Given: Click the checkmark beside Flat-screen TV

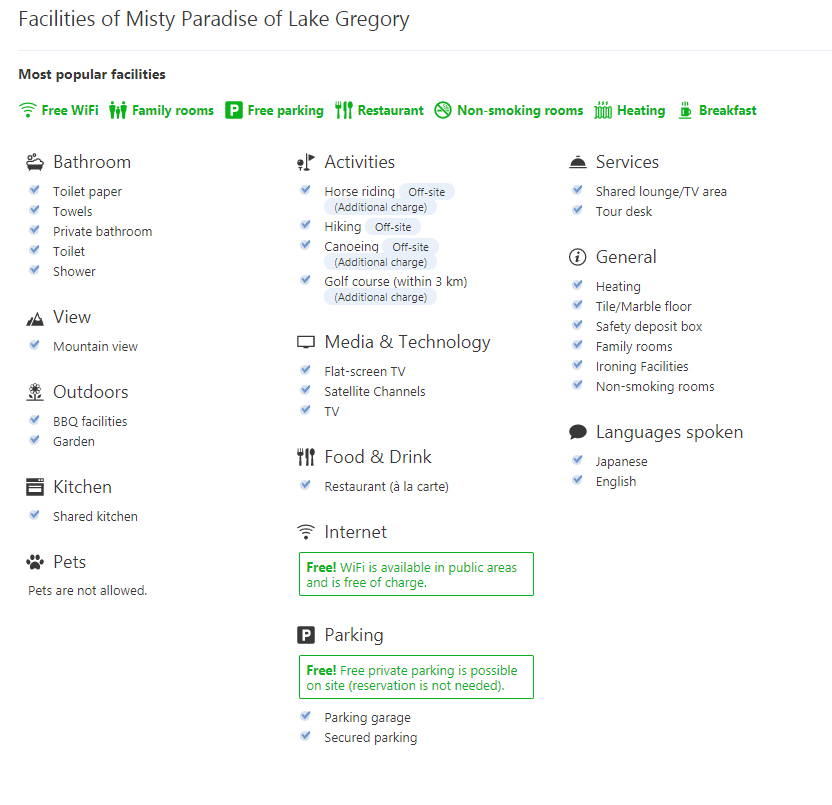Looking at the screenshot, I should (306, 370).
